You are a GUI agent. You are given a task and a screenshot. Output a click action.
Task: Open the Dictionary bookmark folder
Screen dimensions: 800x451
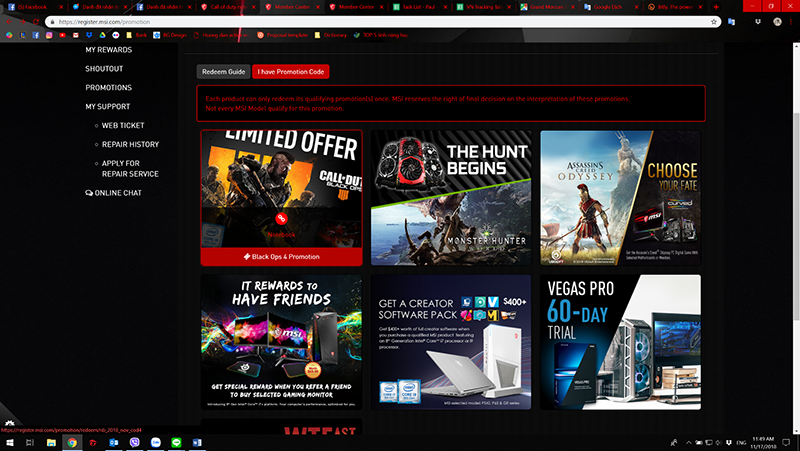331,35
